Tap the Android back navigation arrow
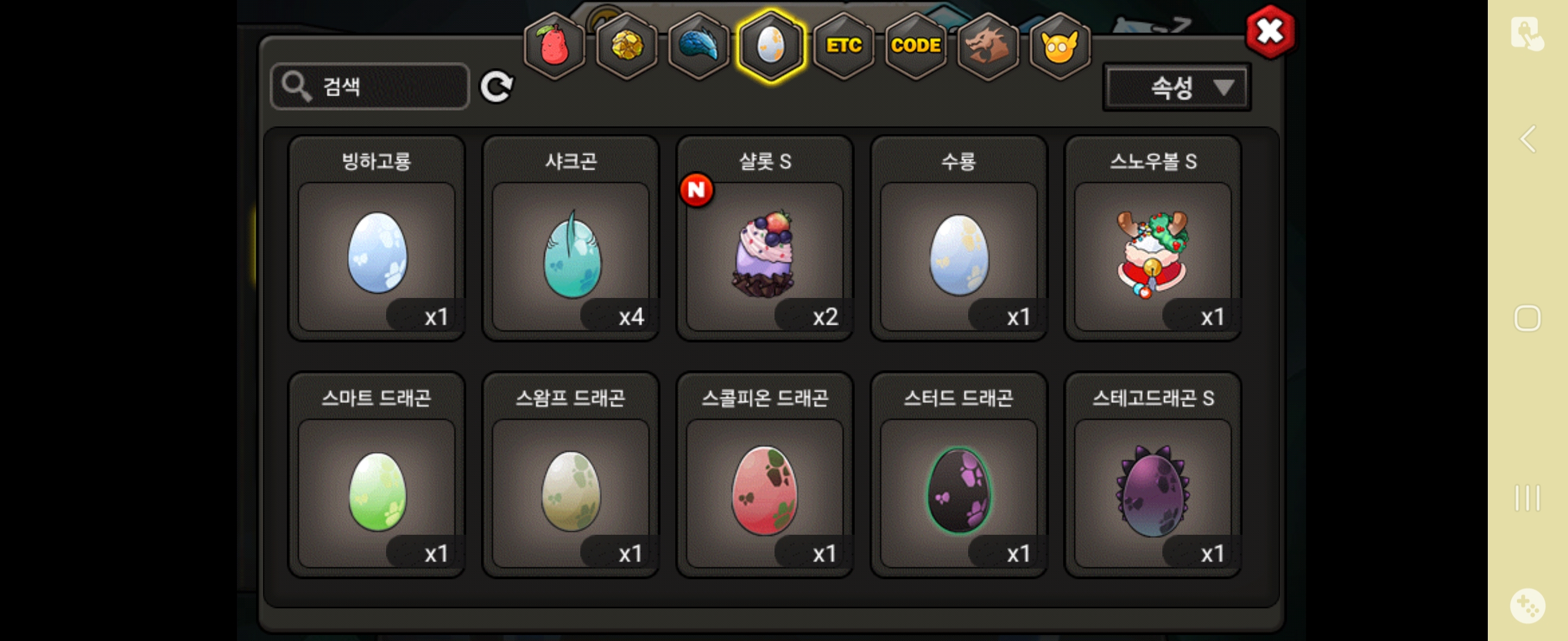Image resolution: width=1568 pixels, height=641 pixels. tap(1528, 139)
